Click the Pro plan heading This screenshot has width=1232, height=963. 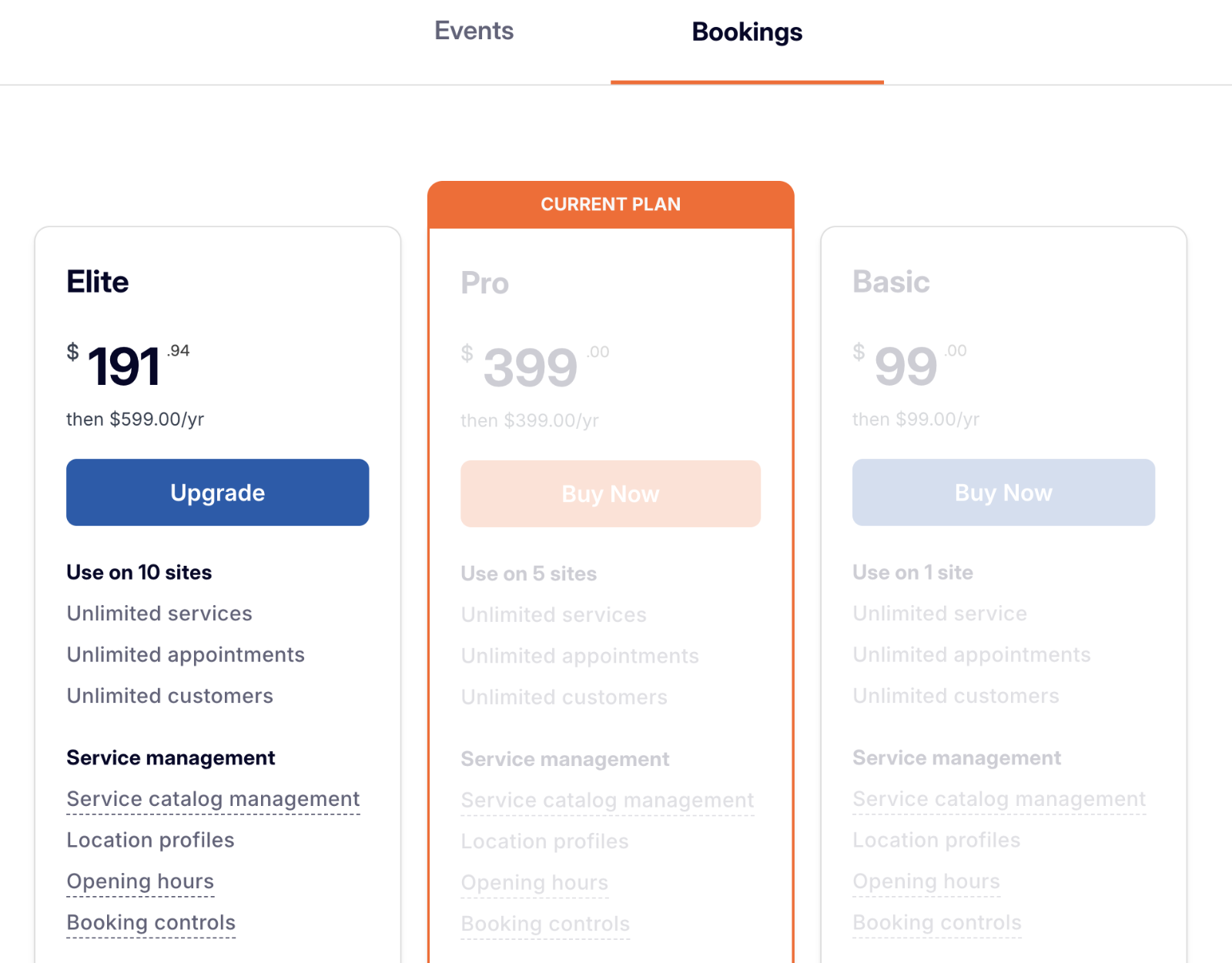(x=484, y=283)
